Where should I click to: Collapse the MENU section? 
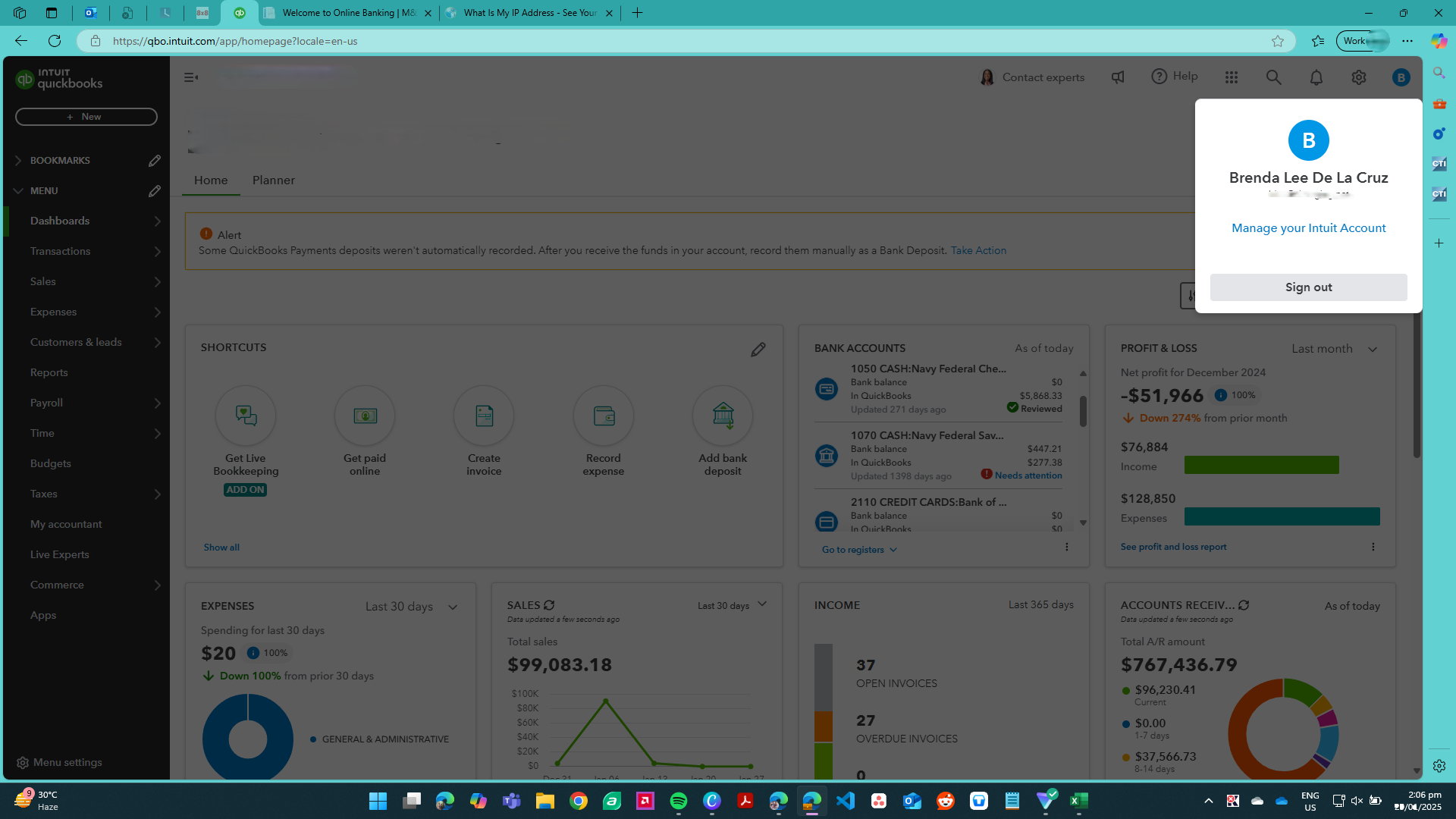(x=18, y=191)
